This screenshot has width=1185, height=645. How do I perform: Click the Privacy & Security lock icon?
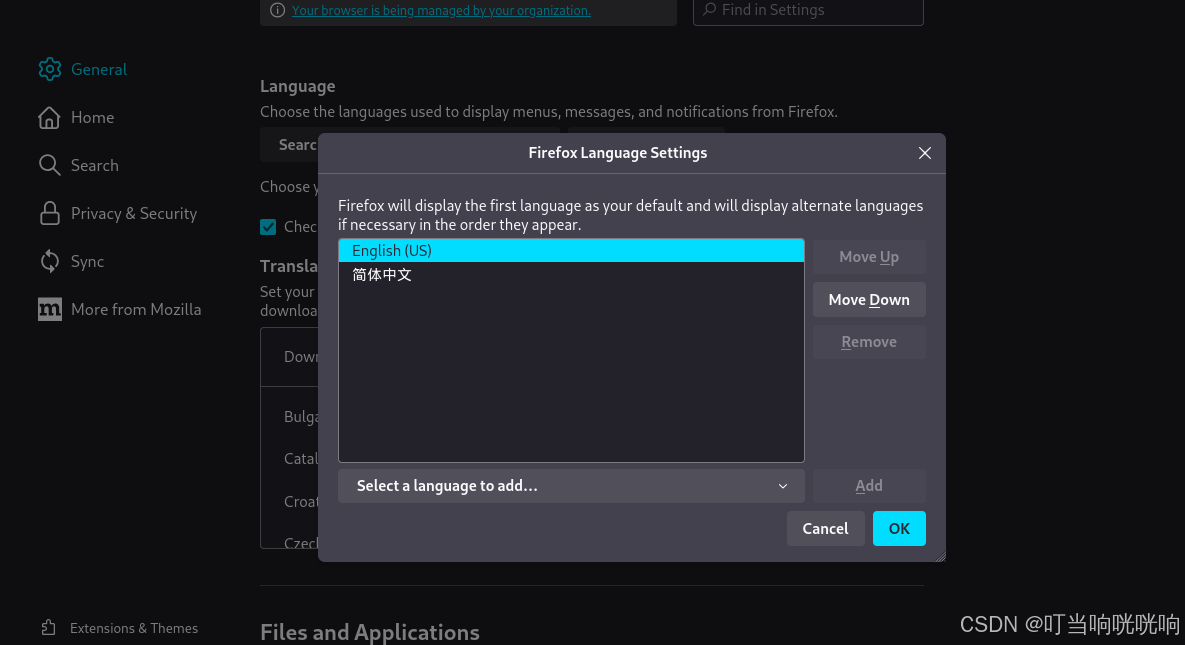click(50, 213)
